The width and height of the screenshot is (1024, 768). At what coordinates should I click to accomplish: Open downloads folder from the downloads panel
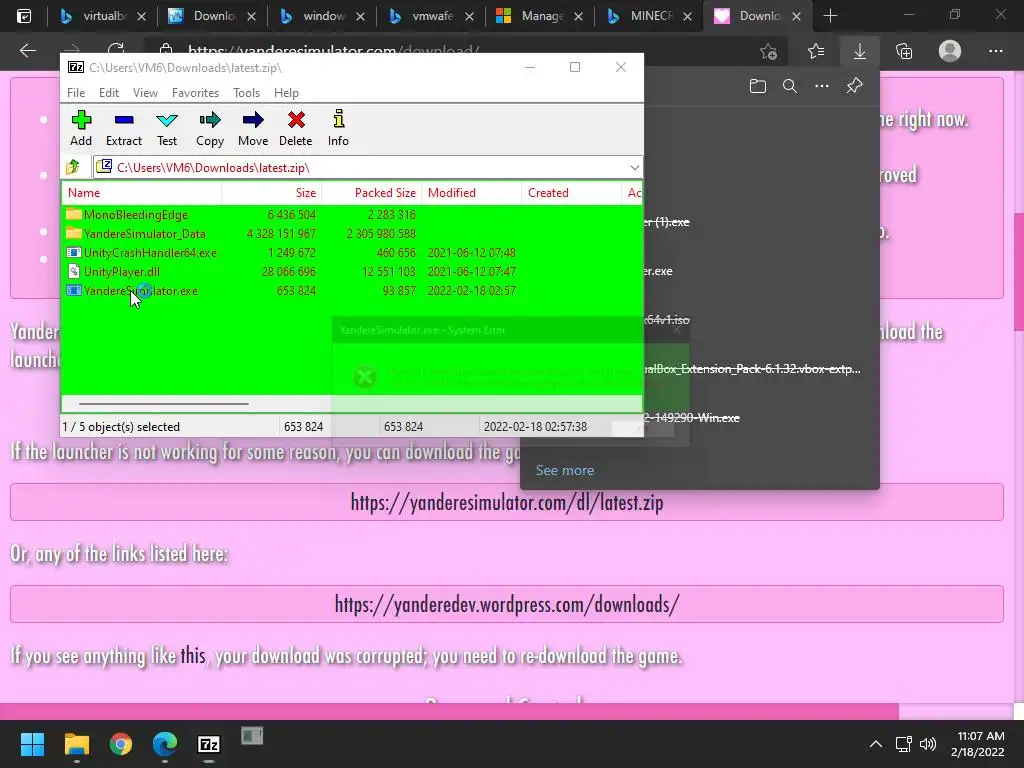click(758, 86)
